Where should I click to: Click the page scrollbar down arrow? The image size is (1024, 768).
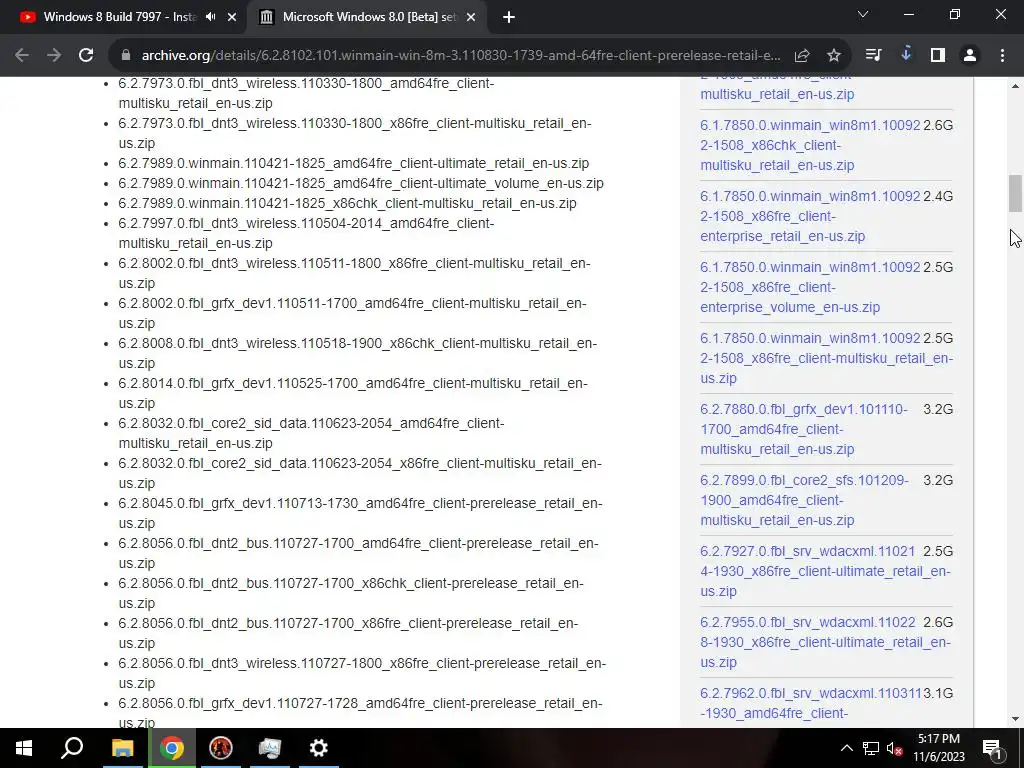point(1015,718)
